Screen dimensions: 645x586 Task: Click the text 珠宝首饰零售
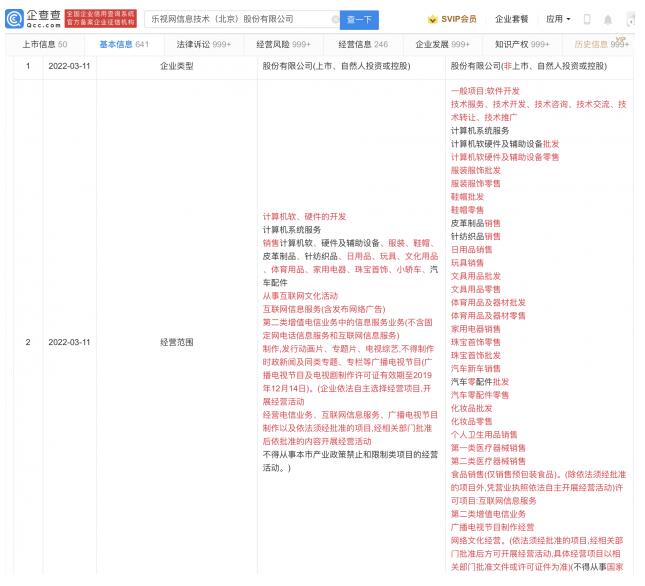pyautogui.click(x=476, y=342)
